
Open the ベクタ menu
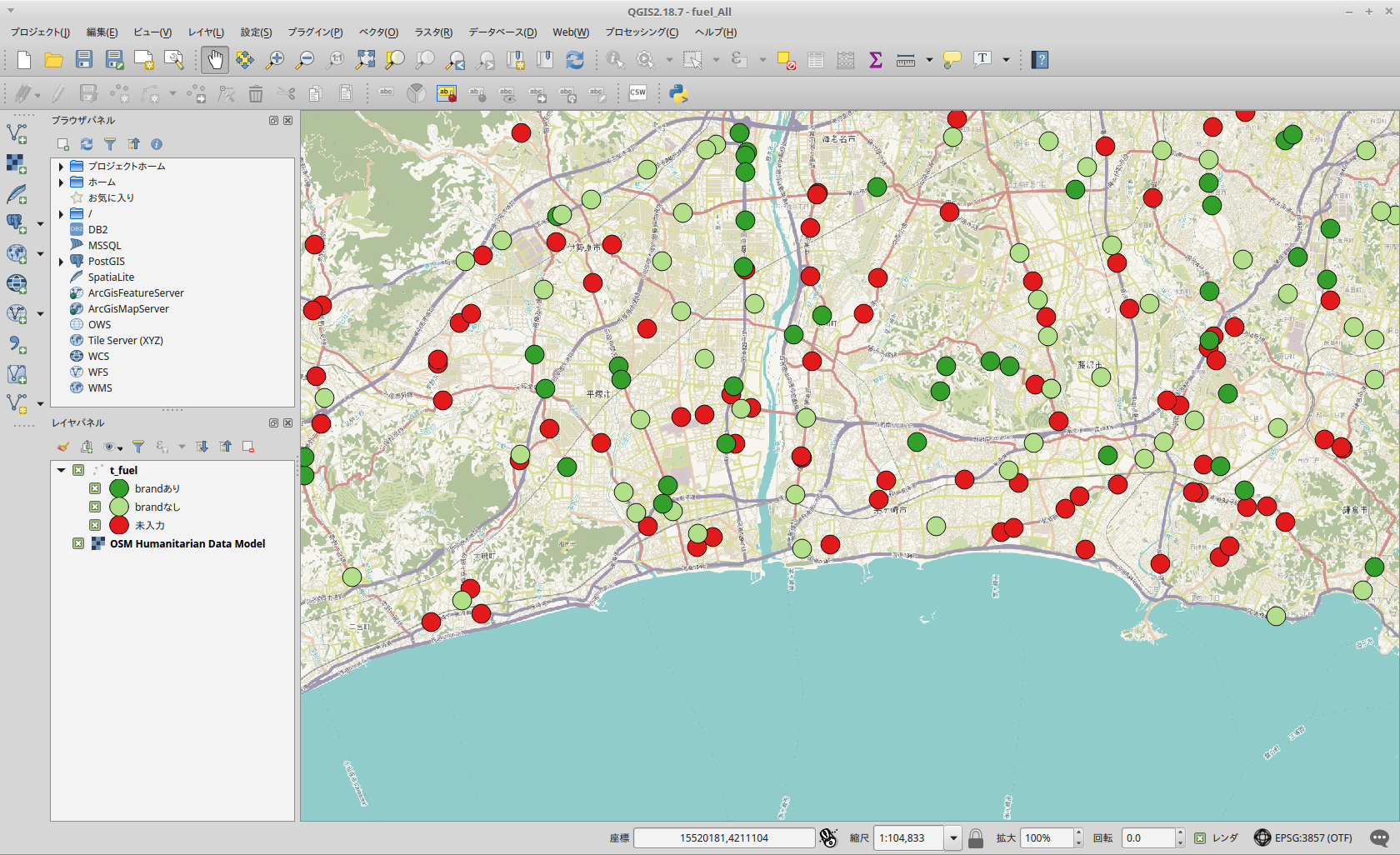coord(378,32)
